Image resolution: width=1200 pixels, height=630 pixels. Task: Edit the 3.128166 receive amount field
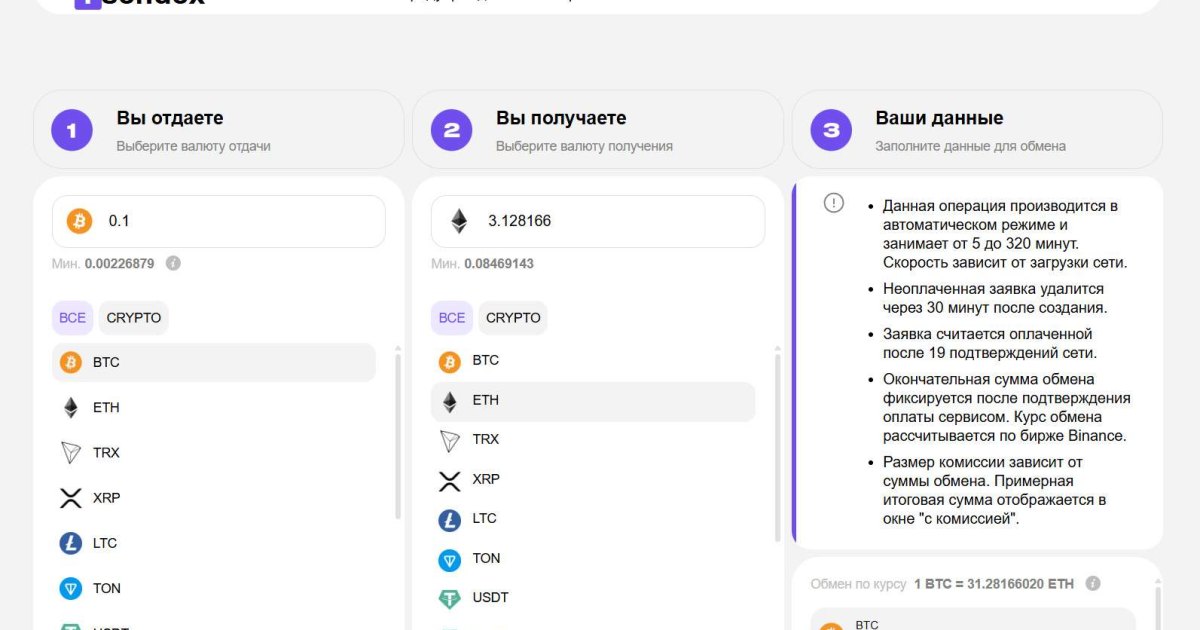(597, 221)
